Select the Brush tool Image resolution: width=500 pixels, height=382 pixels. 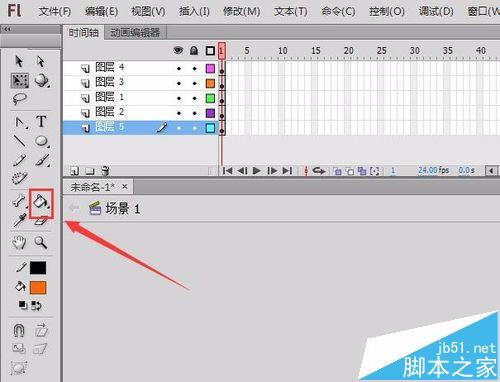point(42,160)
